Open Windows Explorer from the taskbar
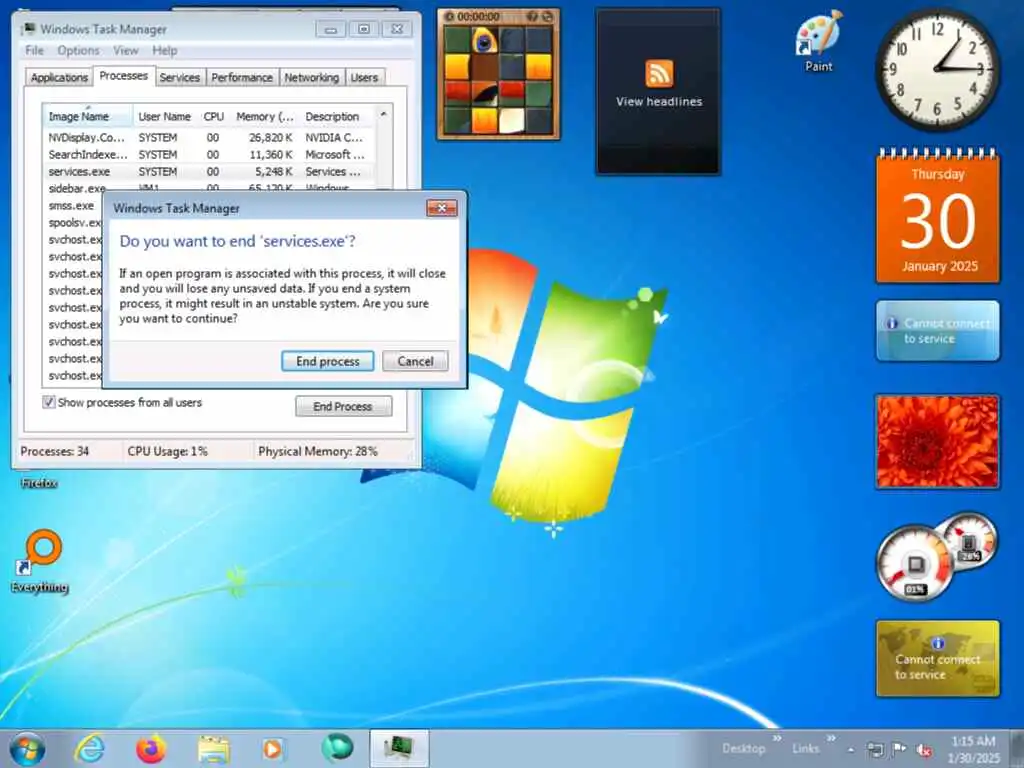Viewport: 1024px width, 768px height. [x=214, y=748]
